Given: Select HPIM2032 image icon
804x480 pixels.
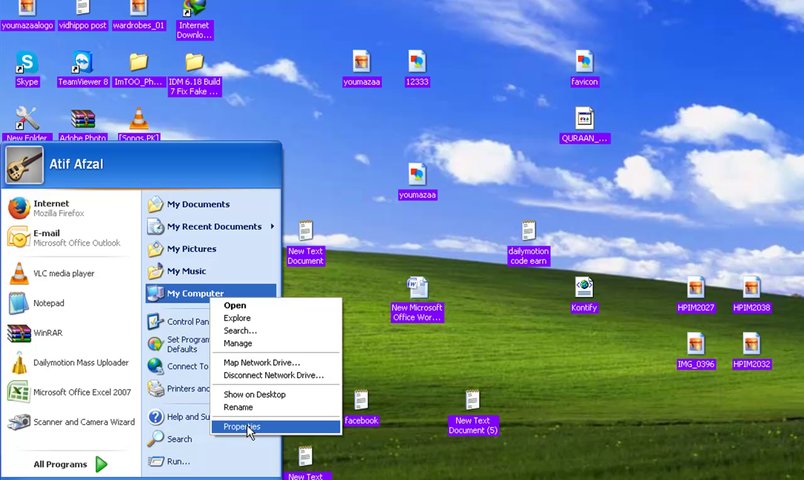Looking at the screenshot, I should point(752,344).
